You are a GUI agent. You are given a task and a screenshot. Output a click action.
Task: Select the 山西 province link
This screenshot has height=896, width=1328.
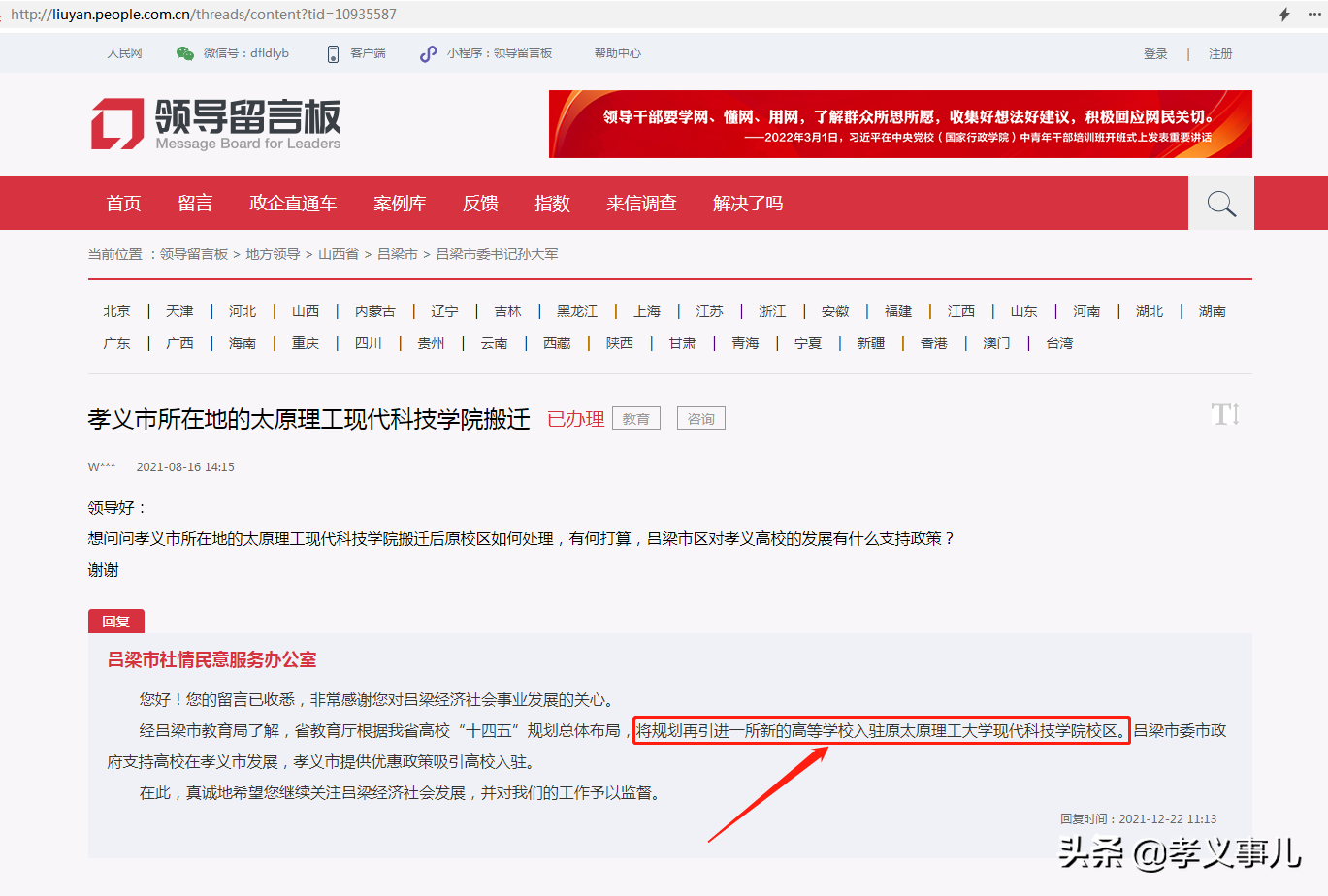[306, 311]
